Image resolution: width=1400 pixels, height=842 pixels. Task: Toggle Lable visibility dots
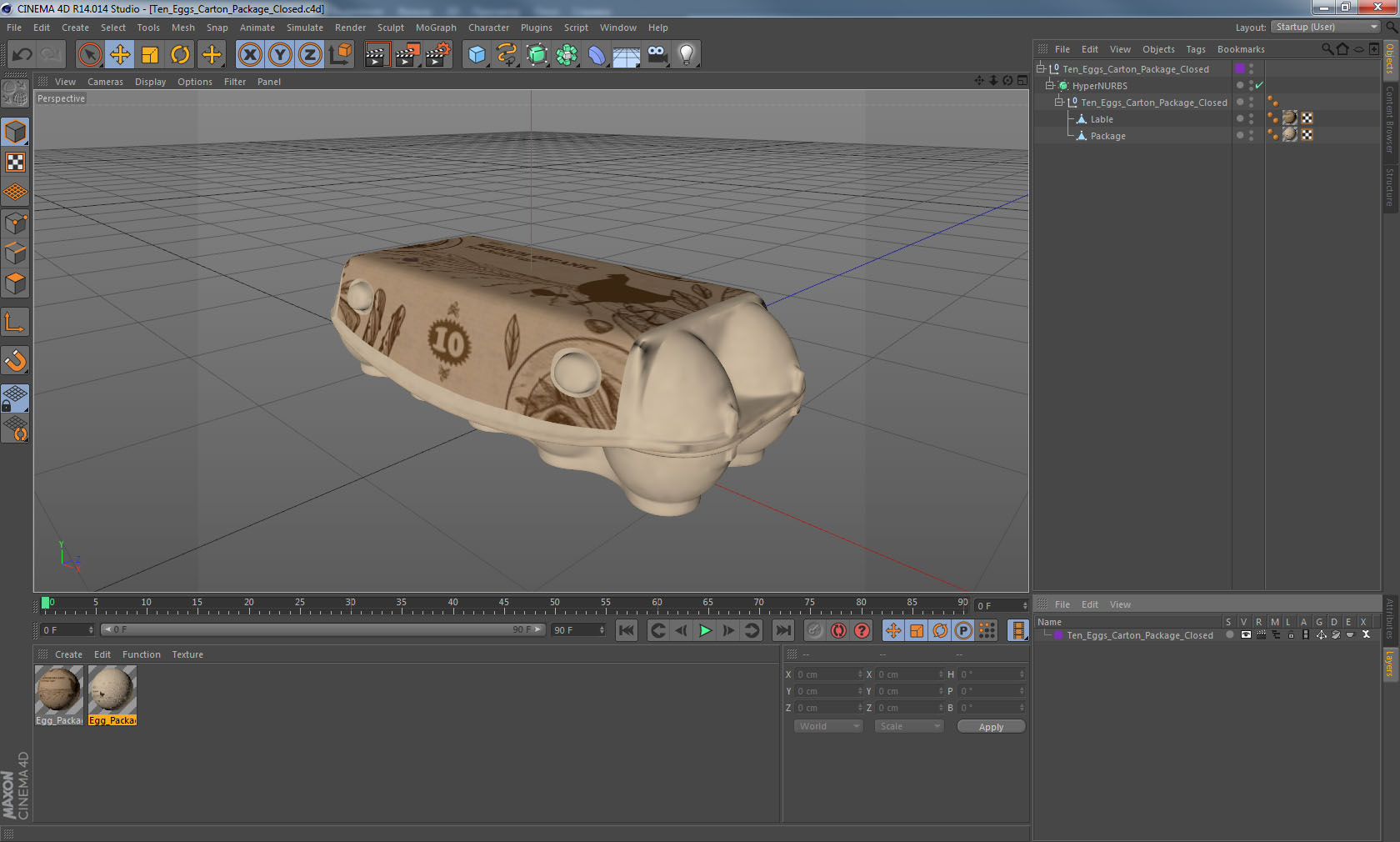coord(1251,118)
